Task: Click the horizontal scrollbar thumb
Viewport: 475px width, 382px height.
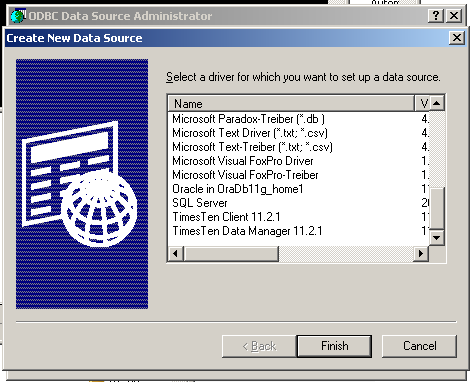Action: pyautogui.click(x=231, y=254)
